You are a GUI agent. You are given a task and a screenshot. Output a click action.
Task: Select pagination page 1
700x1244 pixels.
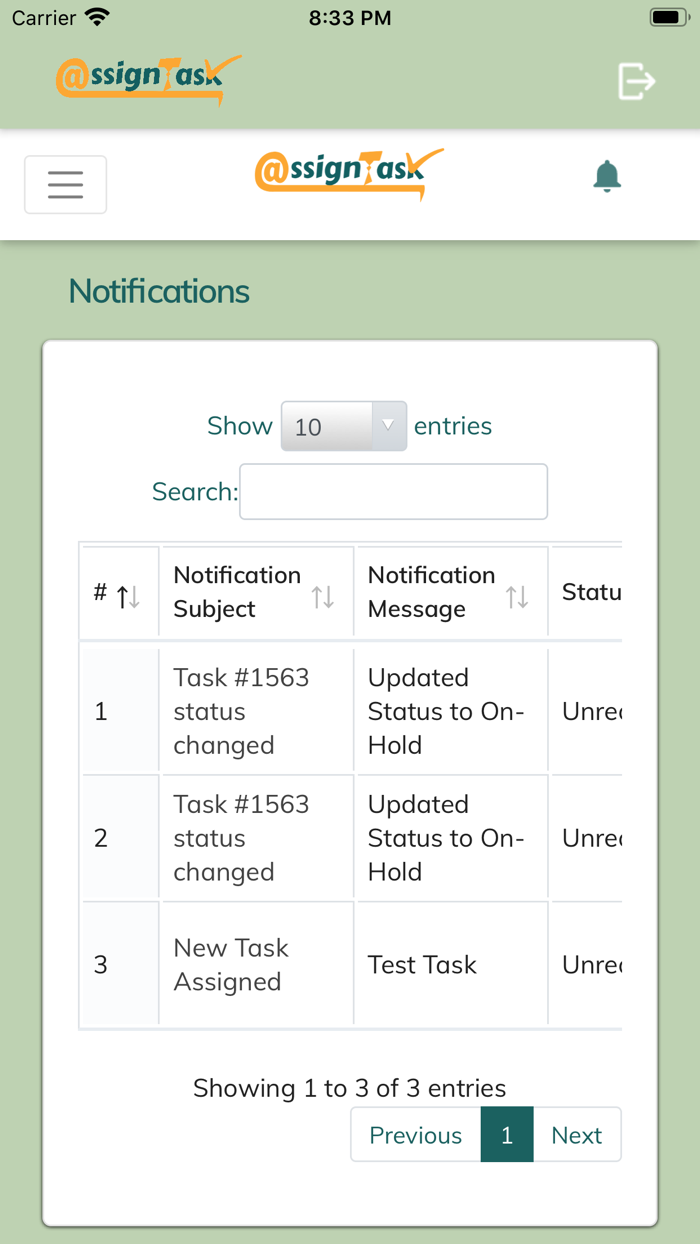pyautogui.click(x=507, y=1135)
